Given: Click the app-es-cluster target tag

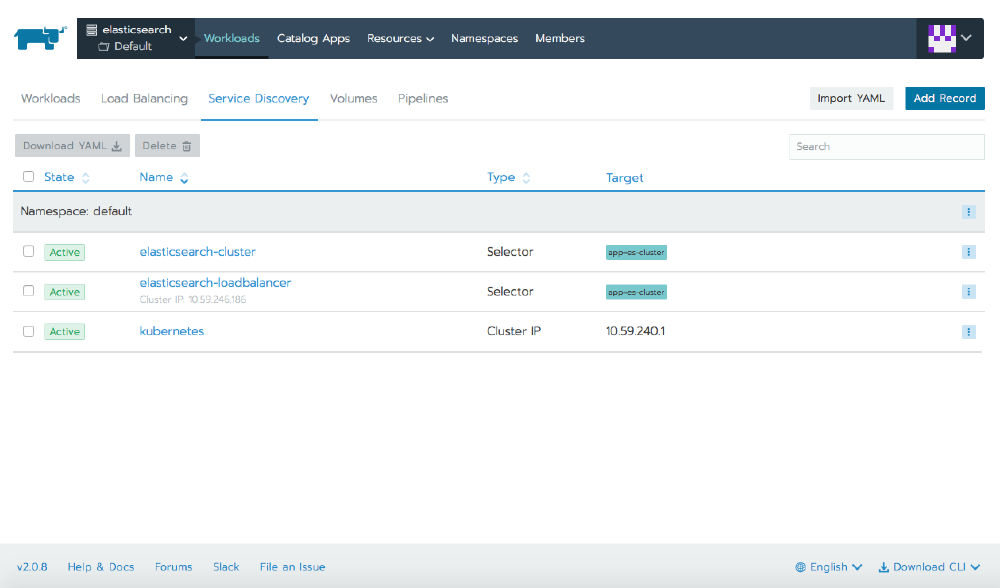Looking at the screenshot, I should pos(636,252).
